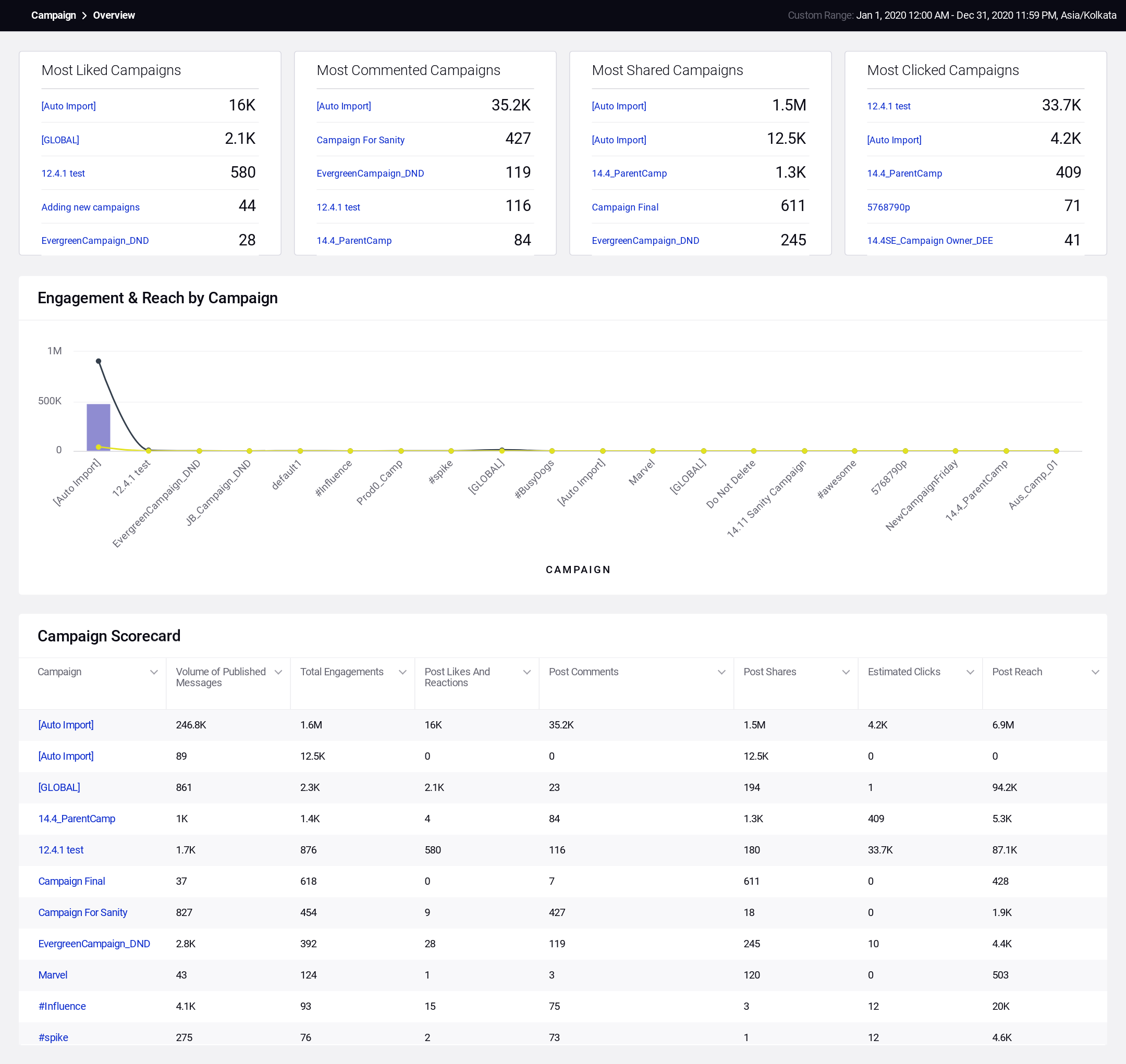
Task: Click 14.11 Sanity Campaign axis label
Action: (x=767, y=498)
